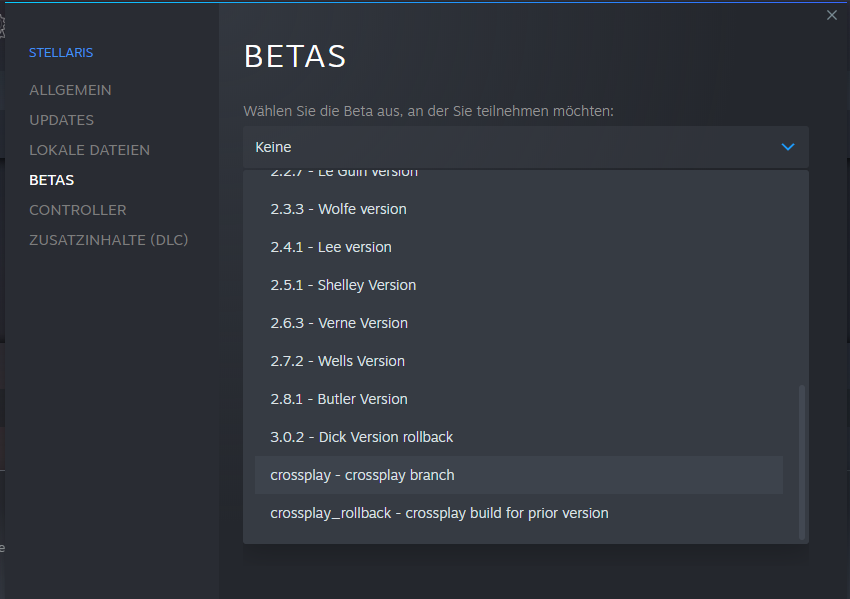Image resolution: width=850 pixels, height=599 pixels.
Task: Select 2.5.1 - Shelley Version
Action: pyautogui.click(x=519, y=285)
